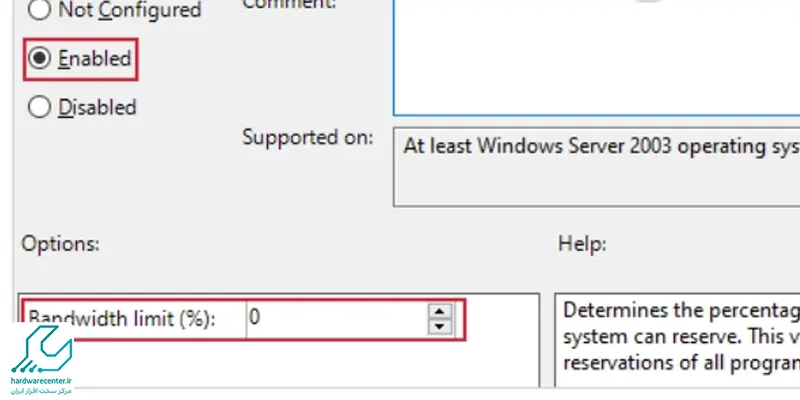Click the Help description text box

click(677, 341)
